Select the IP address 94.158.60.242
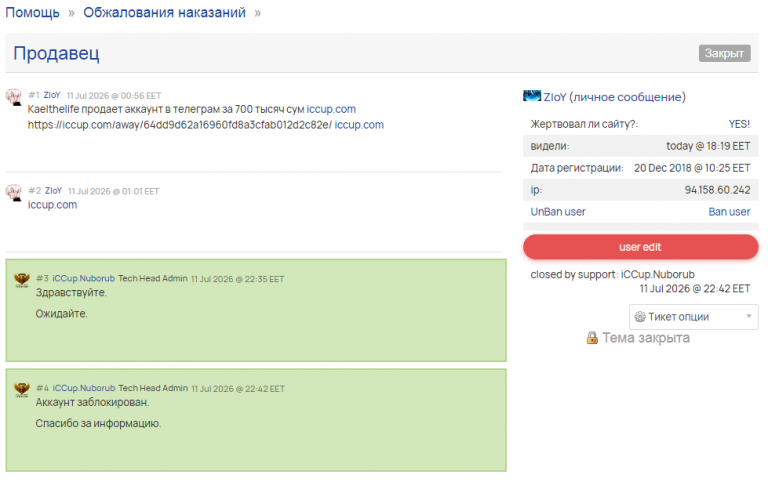Viewport: 768px width, 482px height. (x=717, y=190)
